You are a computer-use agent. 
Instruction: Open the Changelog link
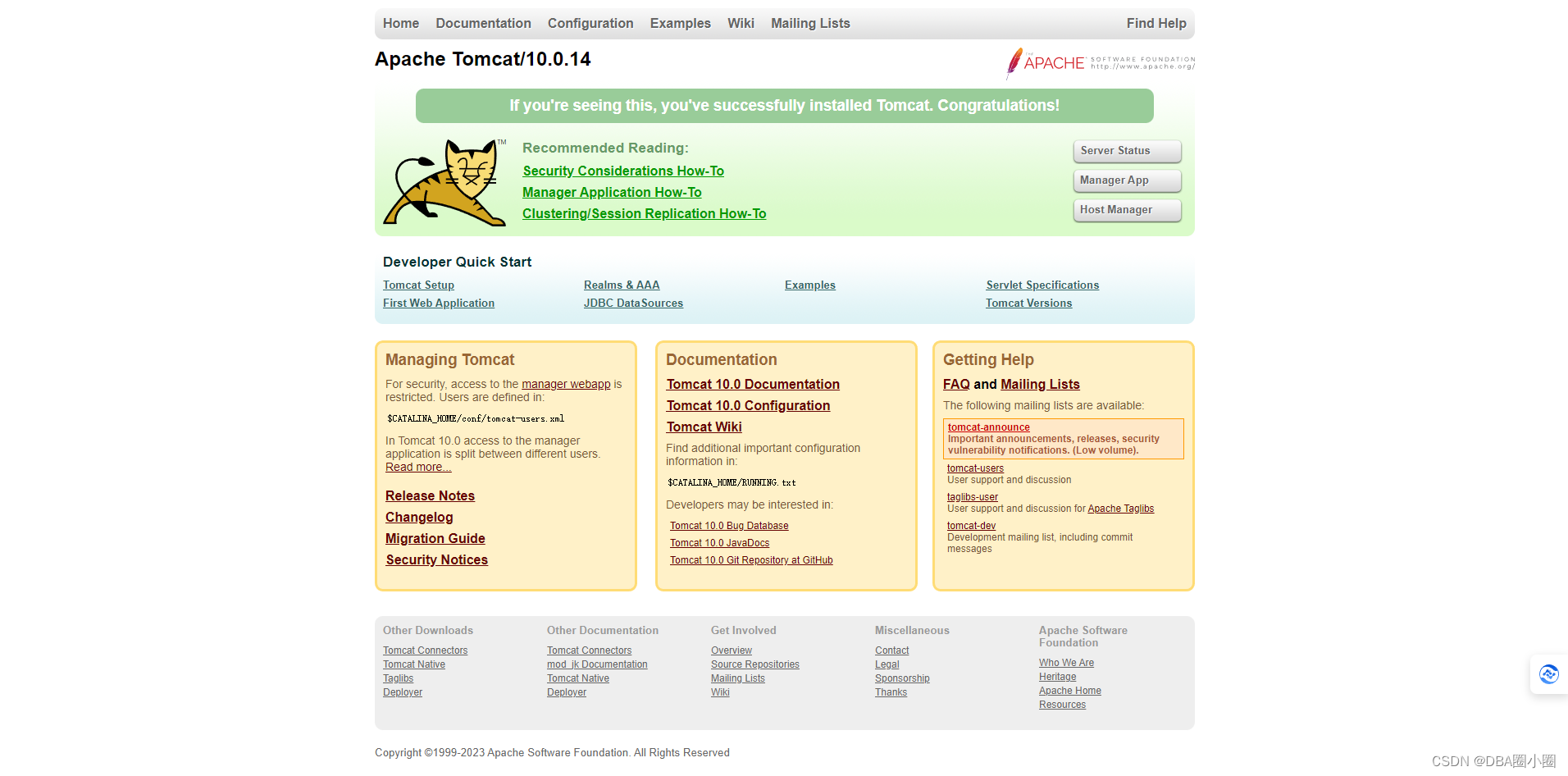419,517
